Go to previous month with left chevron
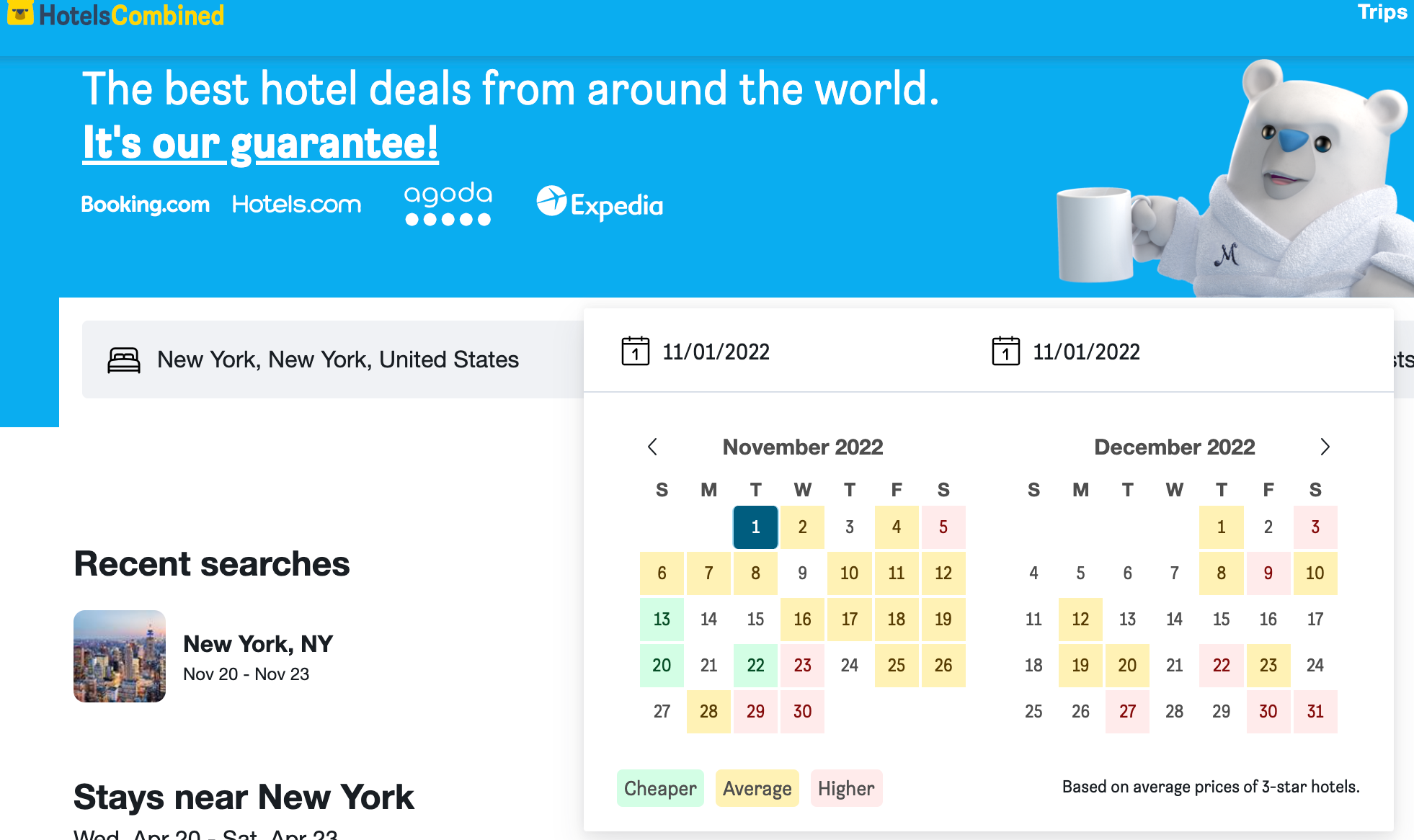The height and width of the screenshot is (840, 1414). [652, 447]
